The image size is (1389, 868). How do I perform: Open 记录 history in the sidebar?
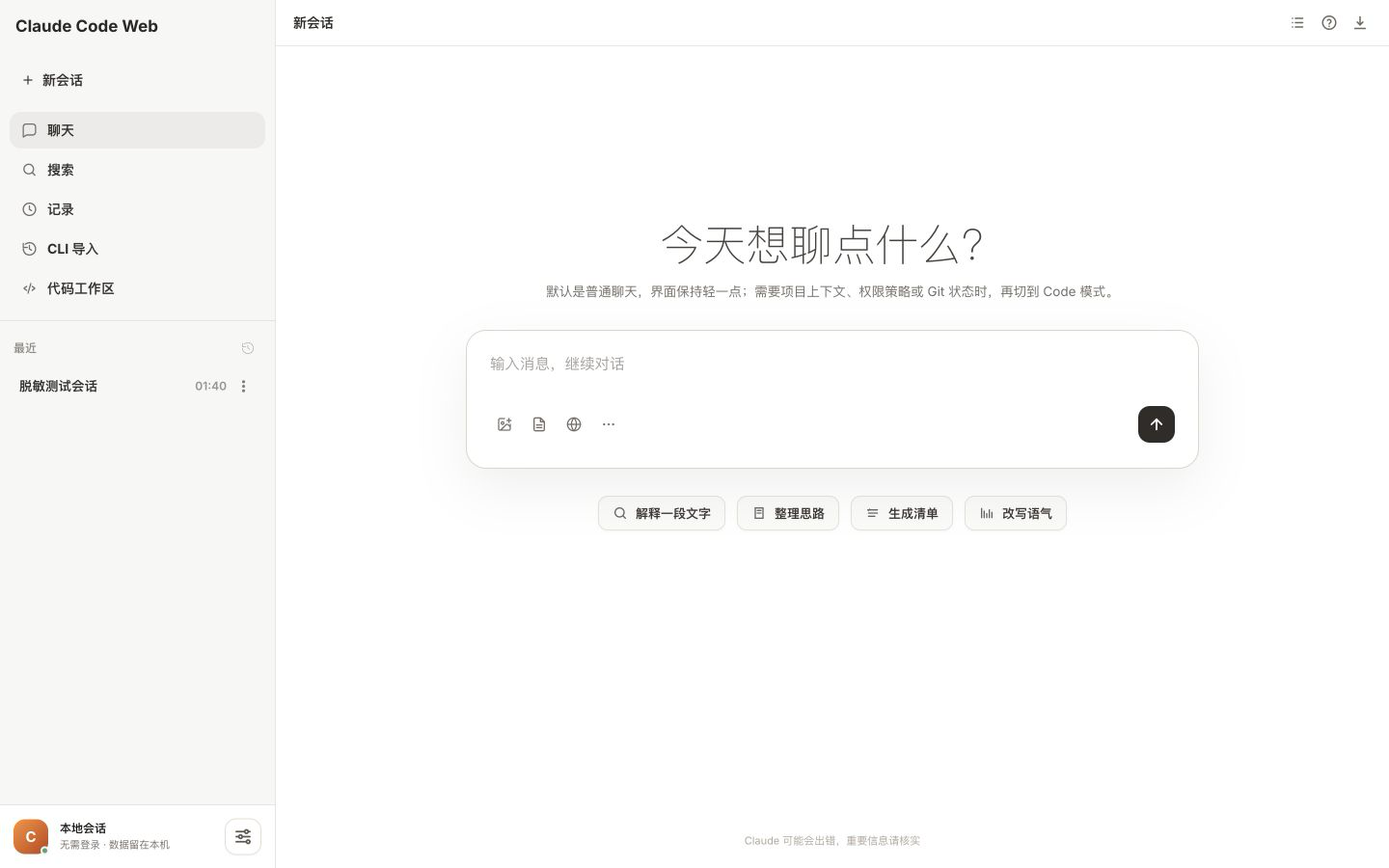coord(137,209)
